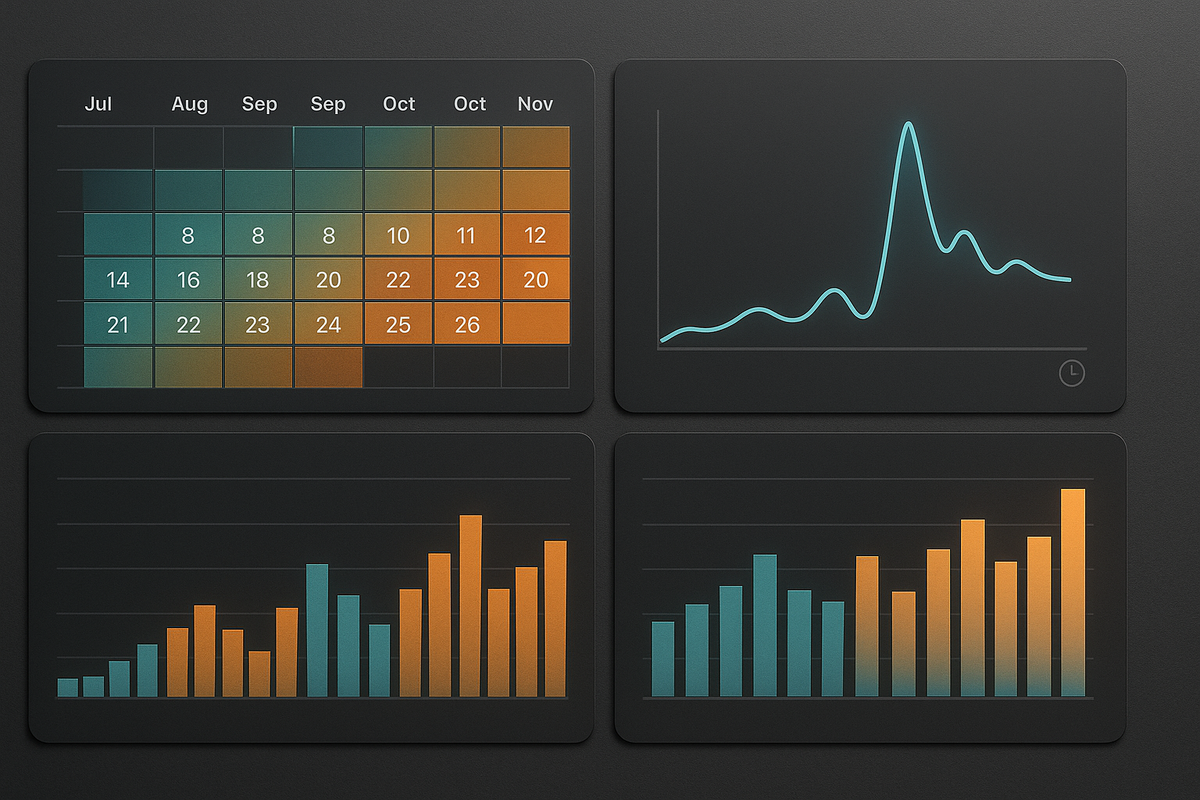Image resolution: width=1200 pixels, height=800 pixels.
Task: Select tallest orange bar in bottom-left chart
Action: tap(471, 606)
